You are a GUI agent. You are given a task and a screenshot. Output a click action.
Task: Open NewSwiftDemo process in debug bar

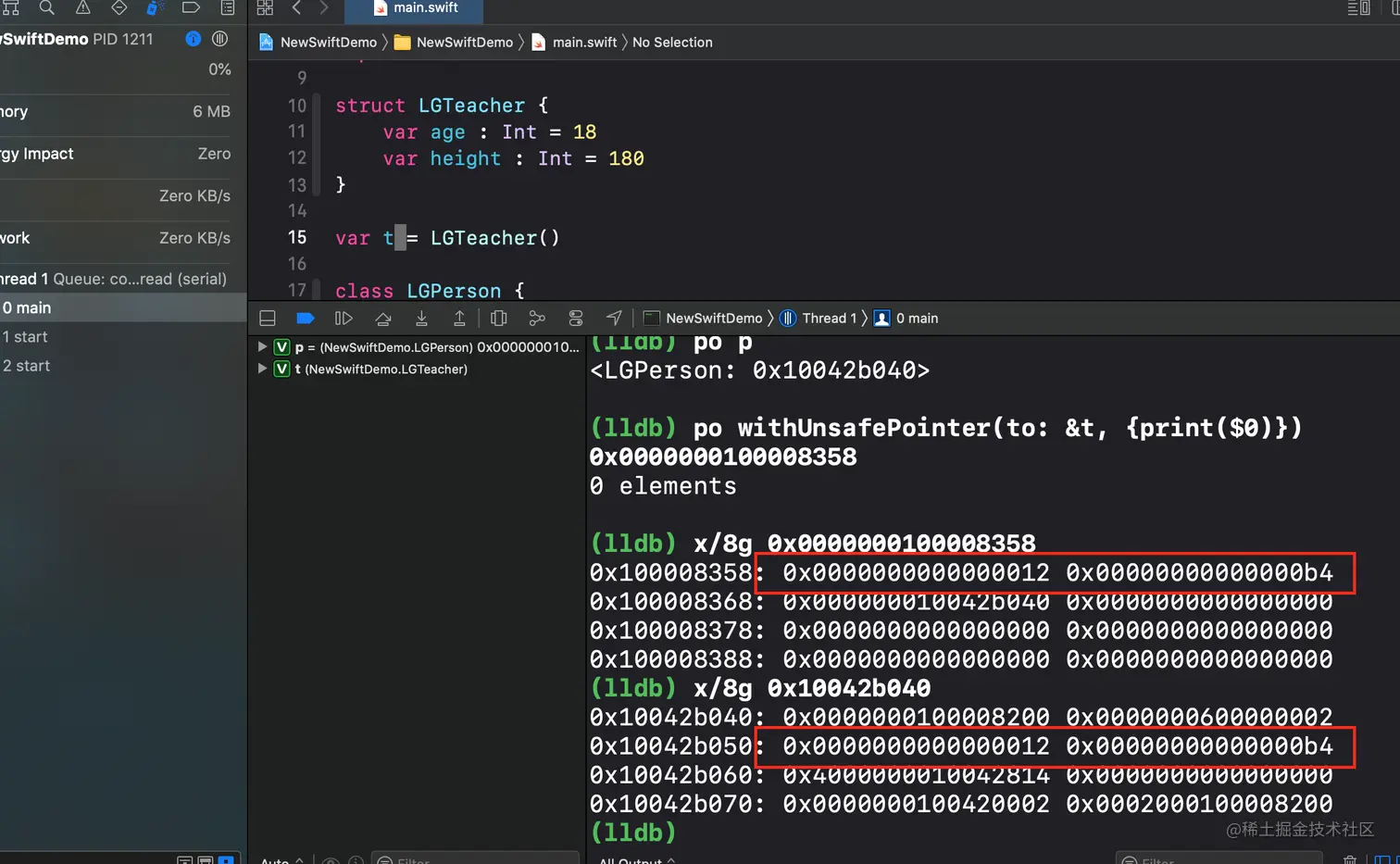click(x=703, y=319)
